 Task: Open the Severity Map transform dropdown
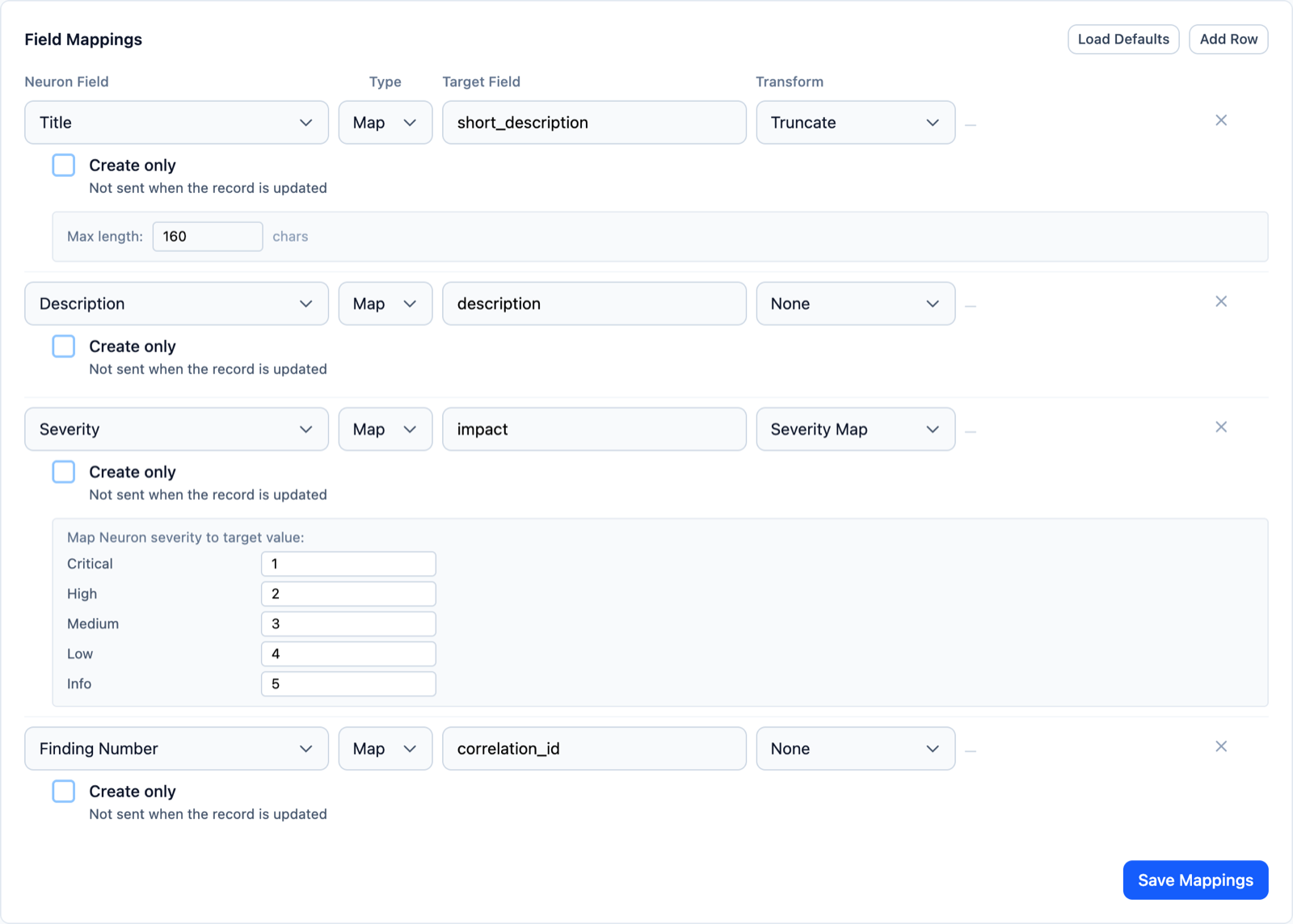click(856, 429)
